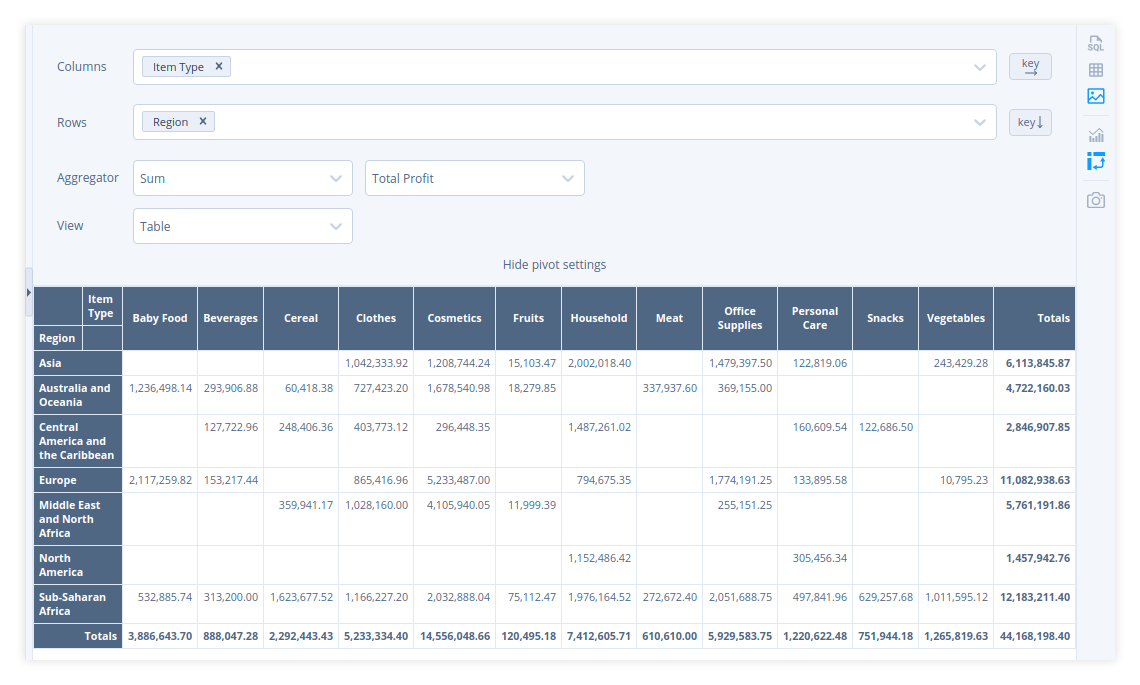Screen dimensions: 1140x685
Task: Remove the Region tag from Rows
Action: point(203,121)
